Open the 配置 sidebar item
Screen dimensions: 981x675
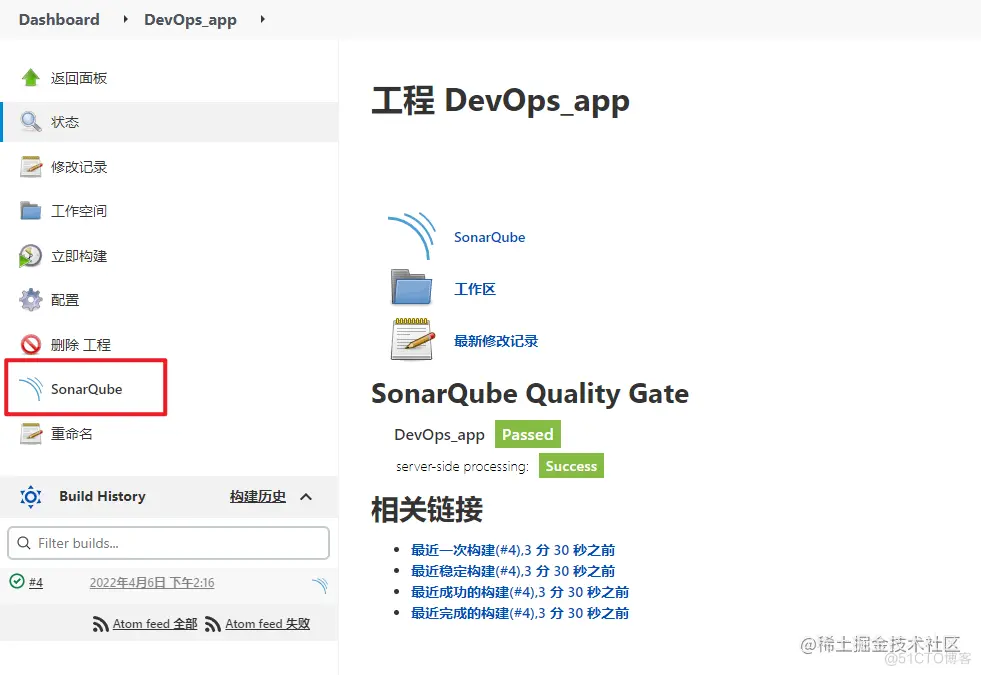tap(65, 300)
